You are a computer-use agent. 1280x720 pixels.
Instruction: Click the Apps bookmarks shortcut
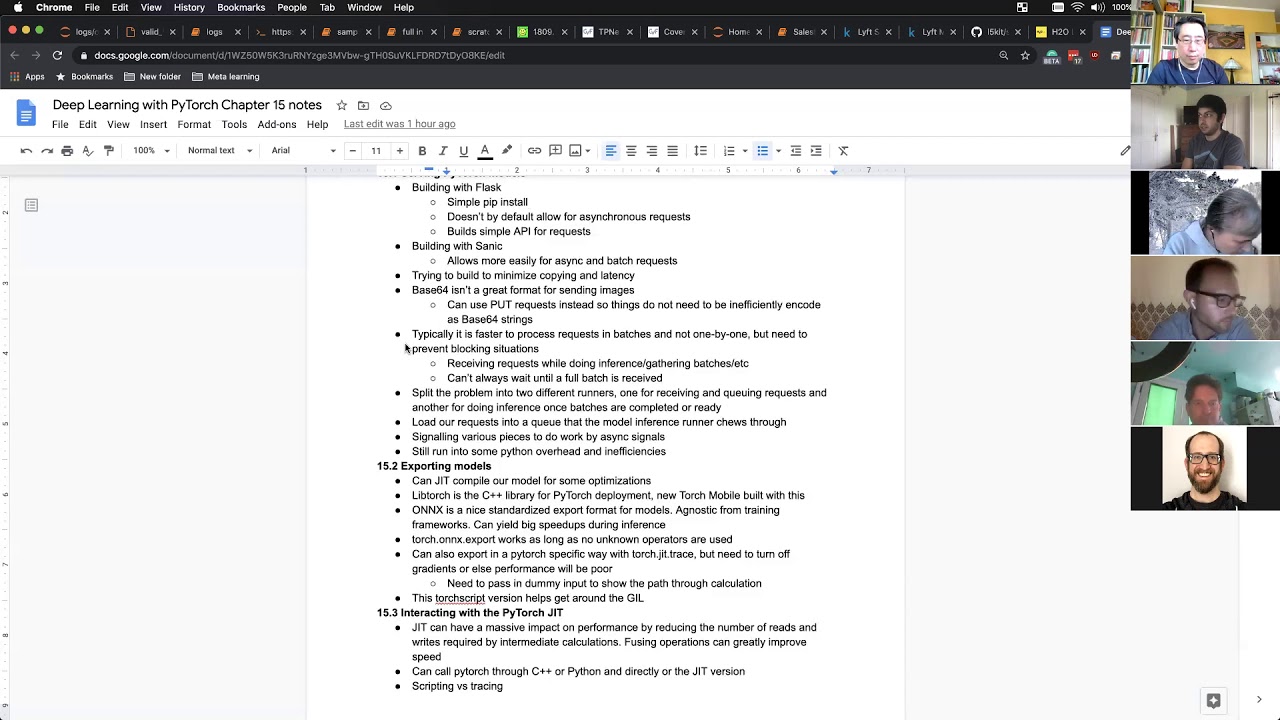pyautogui.click(x=27, y=76)
